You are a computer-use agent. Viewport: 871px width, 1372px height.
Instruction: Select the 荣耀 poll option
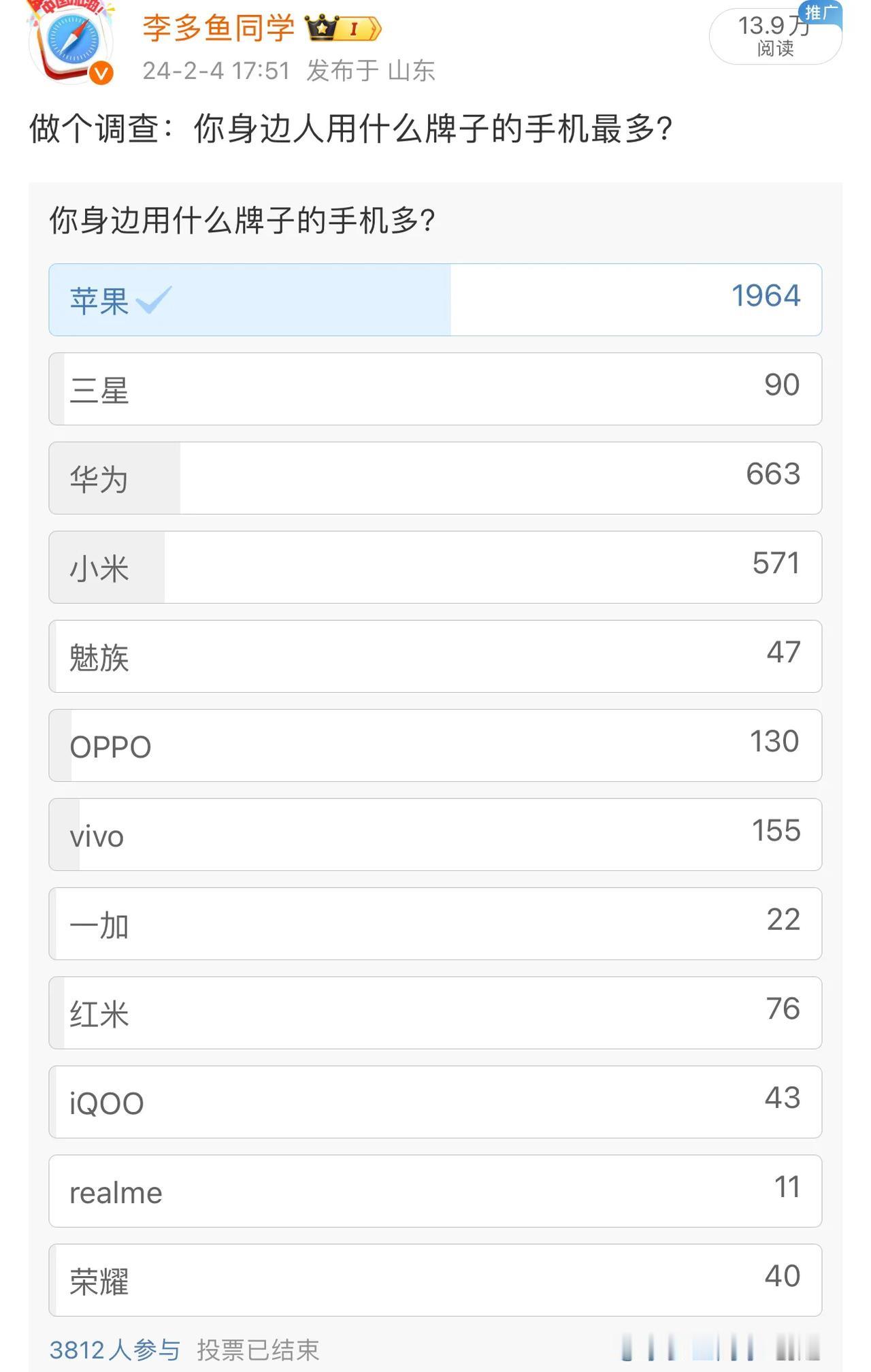[x=435, y=1280]
